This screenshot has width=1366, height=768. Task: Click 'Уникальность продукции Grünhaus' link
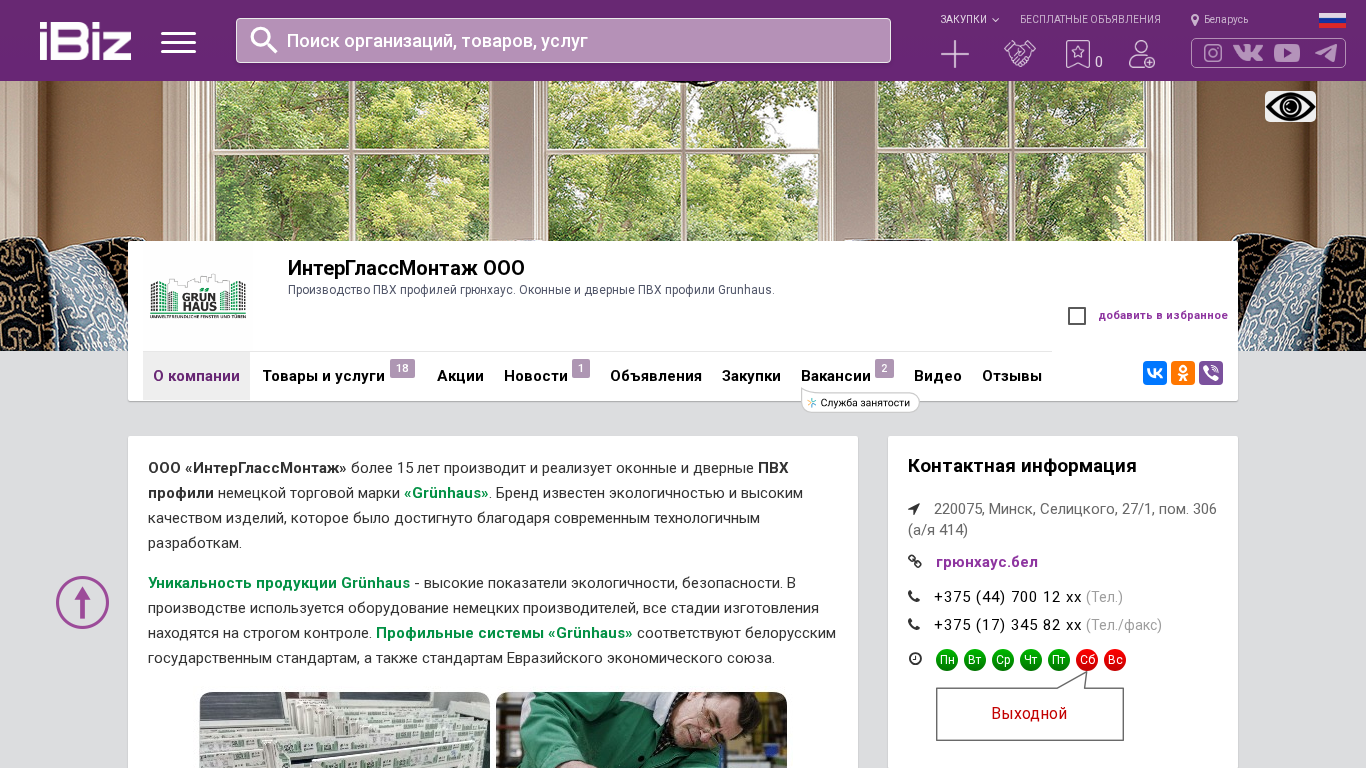click(279, 583)
